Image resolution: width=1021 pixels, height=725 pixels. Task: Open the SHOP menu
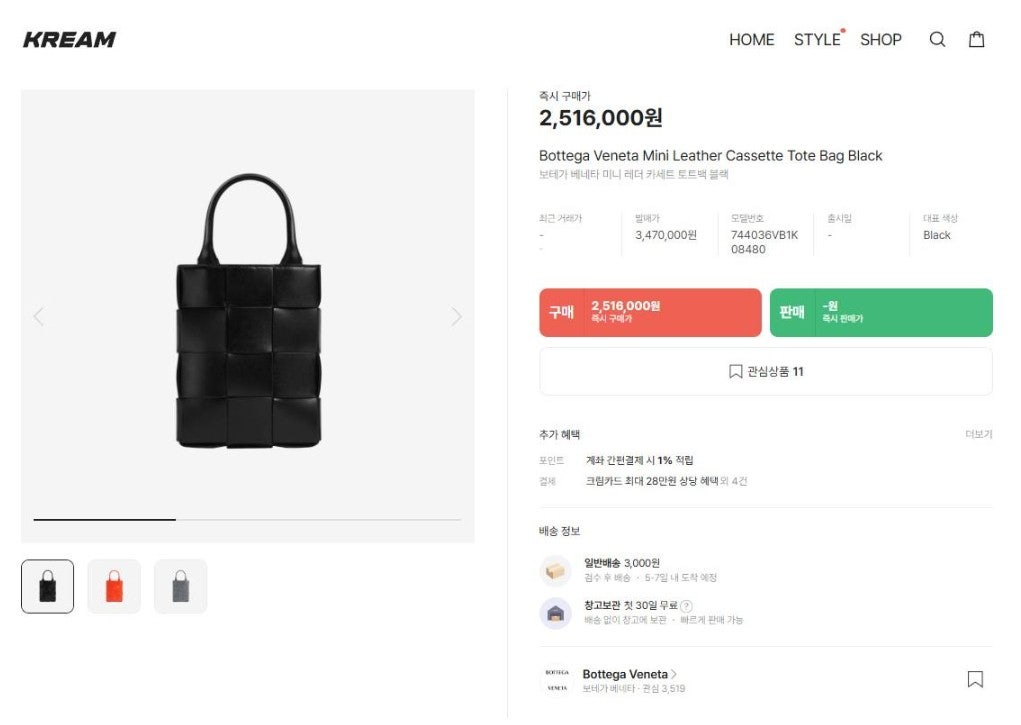[x=880, y=40]
